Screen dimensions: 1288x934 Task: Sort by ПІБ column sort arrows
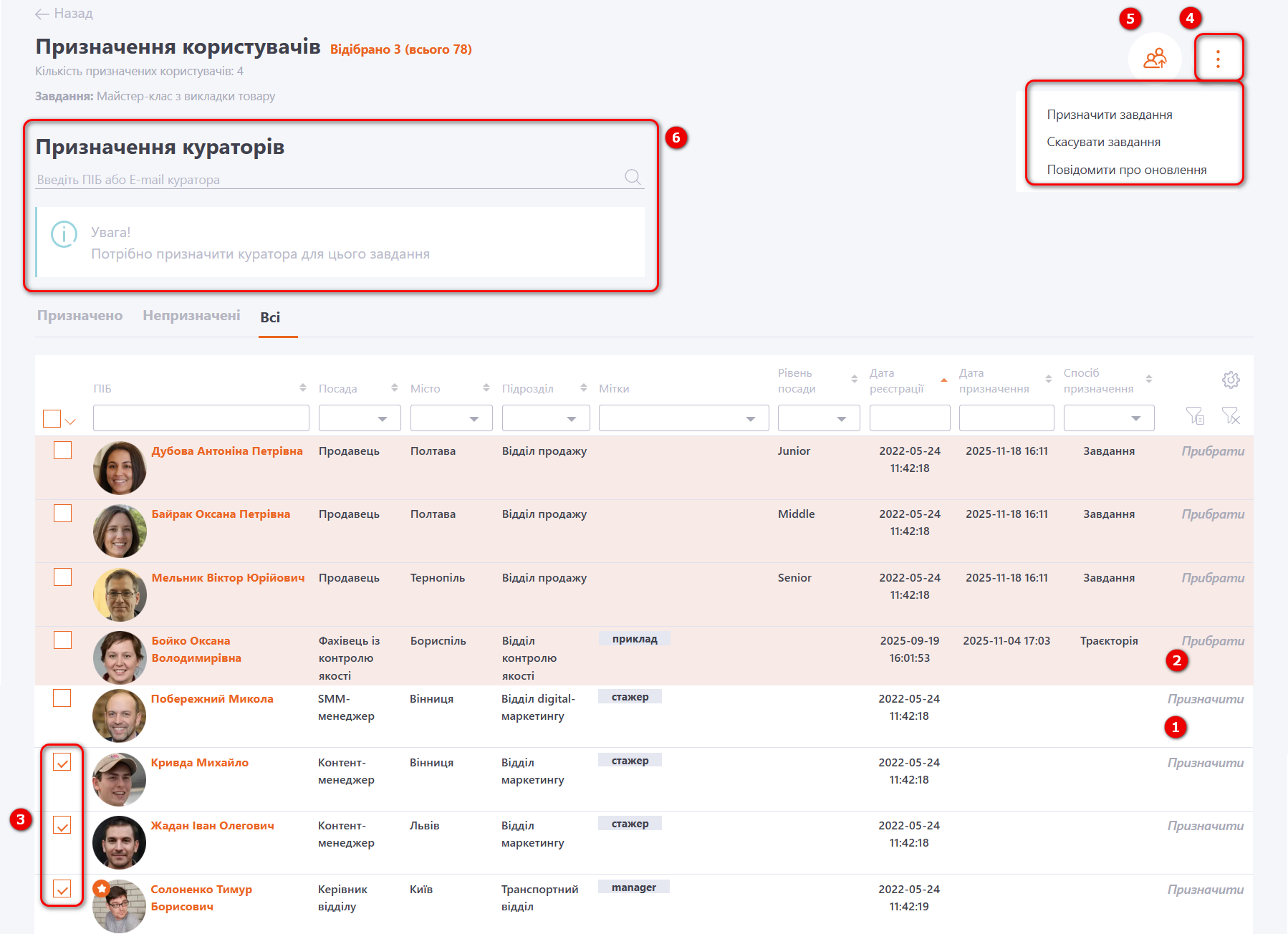(x=302, y=387)
